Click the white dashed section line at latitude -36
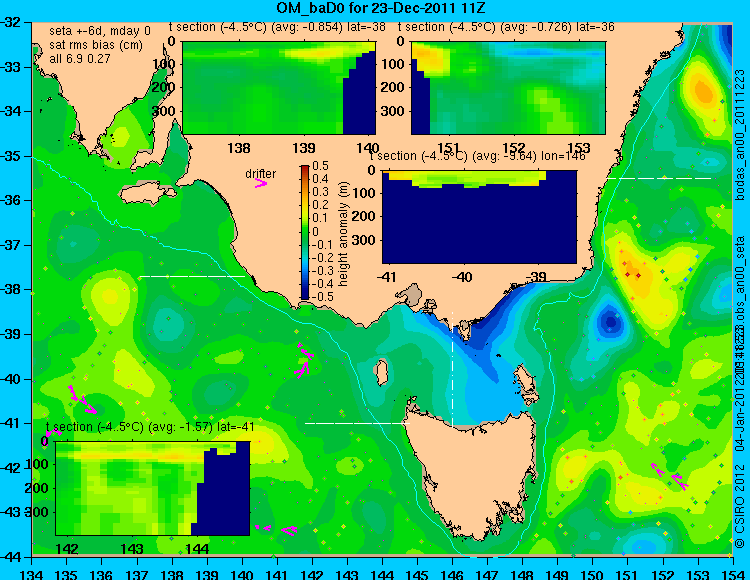The height and width of the screenshot is (580, 750). coord(659,178)
